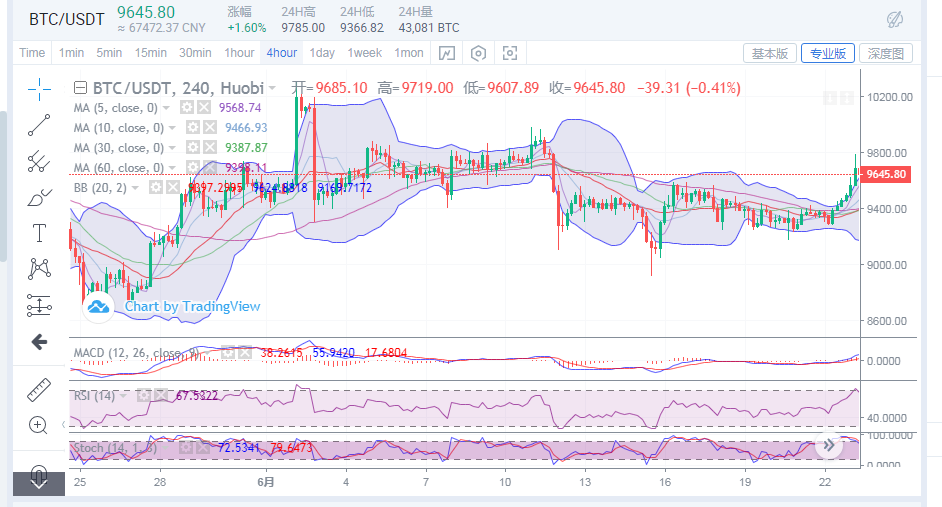Open dropdown next to Huobi symbol title
This screenshot has height=507, width=942.
[278, 88]
